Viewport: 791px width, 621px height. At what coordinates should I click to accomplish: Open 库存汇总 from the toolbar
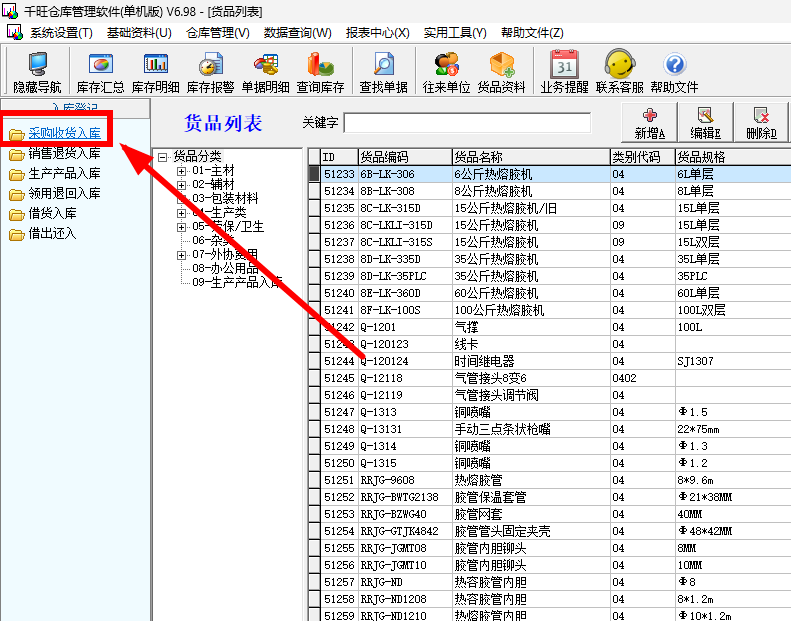[x=100, y=72]
